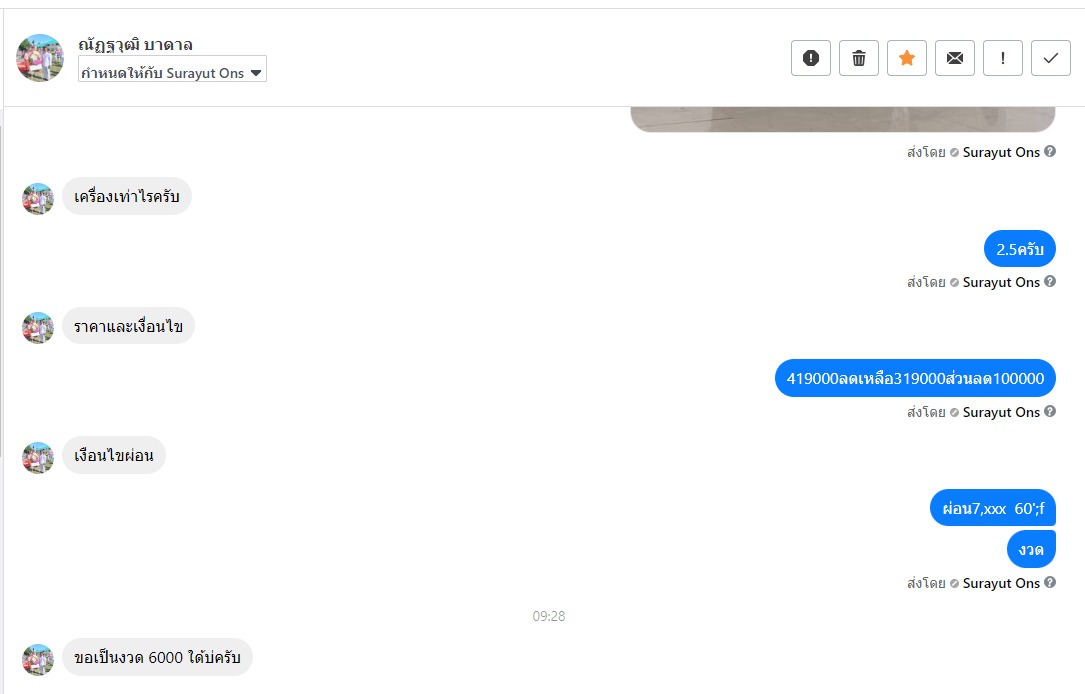1085x694 pixels.
Task: Select the ขอเป็นงวด 6000 ได้บ่ครับ message
Action: pos(157,657)
